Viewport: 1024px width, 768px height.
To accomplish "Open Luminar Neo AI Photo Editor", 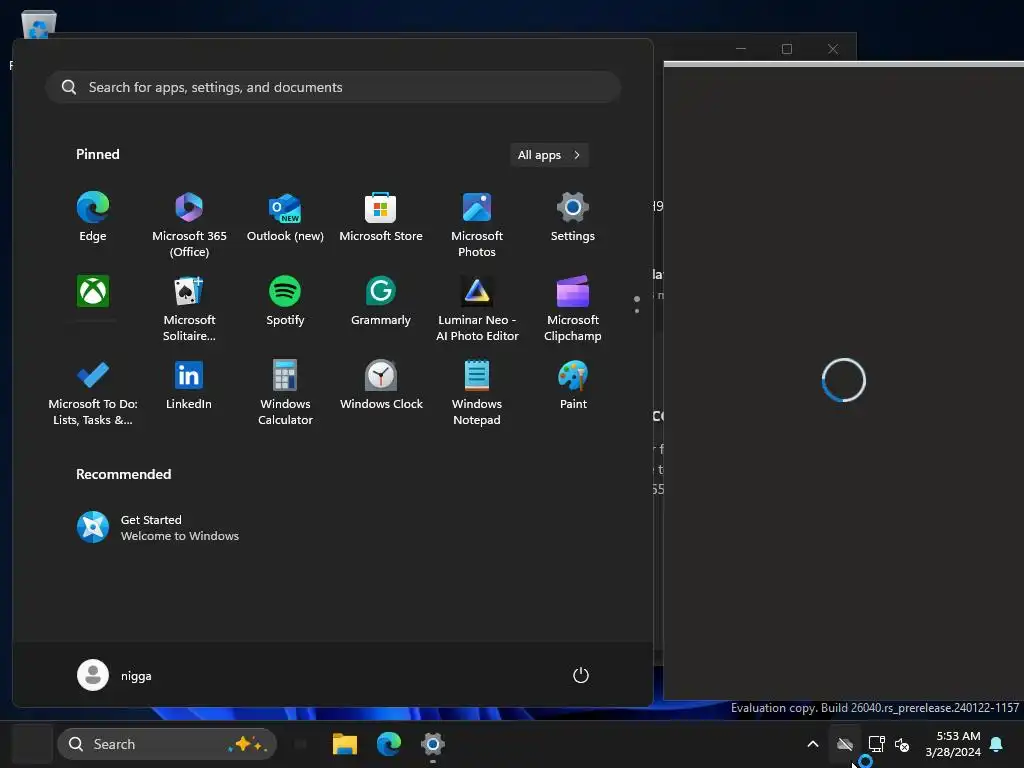I will (477, 309).
